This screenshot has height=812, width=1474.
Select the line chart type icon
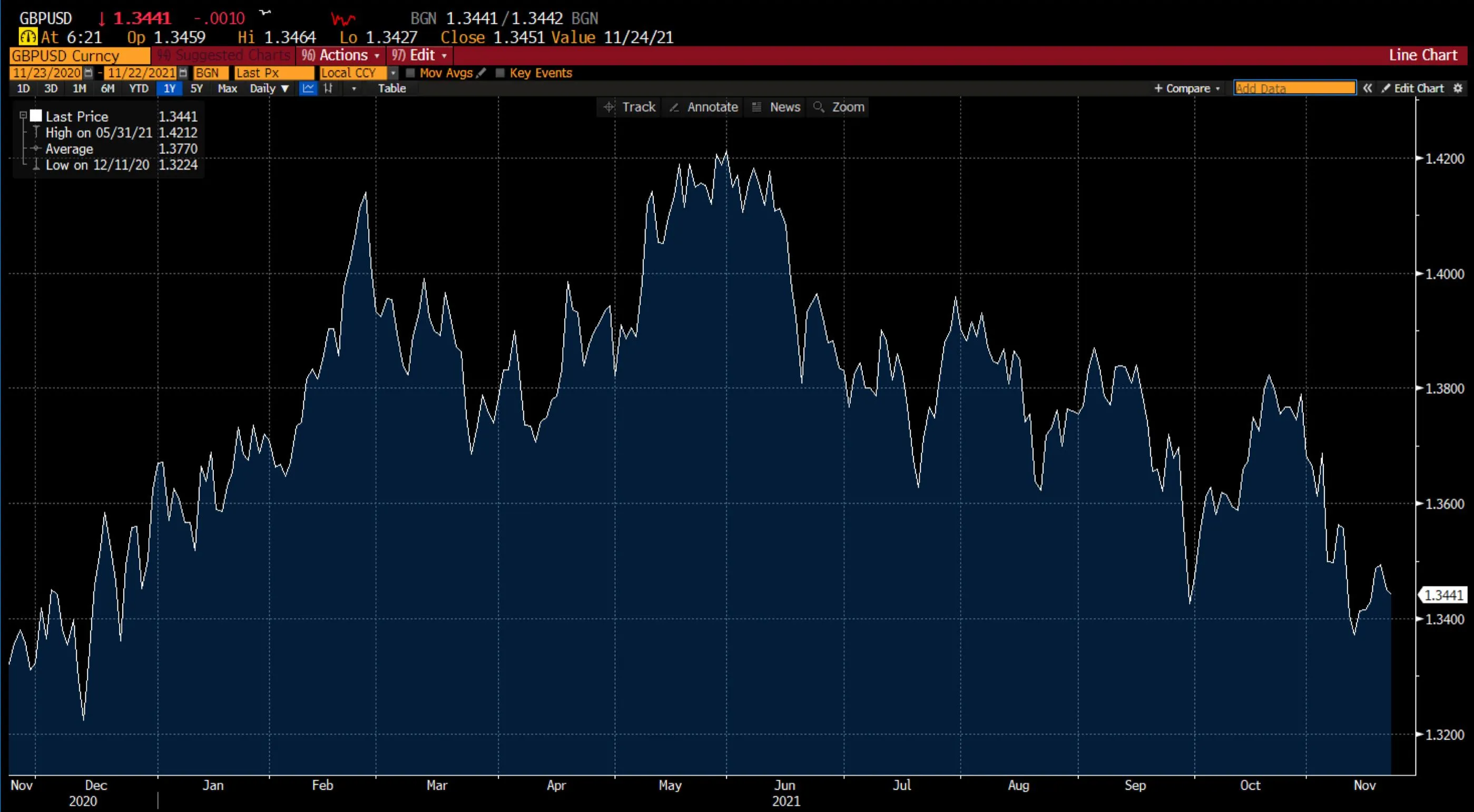(308, 88)
